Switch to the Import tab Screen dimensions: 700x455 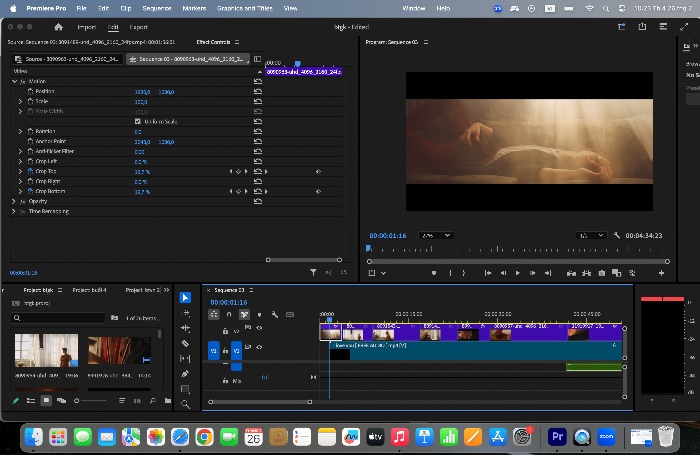click(86, 27)
